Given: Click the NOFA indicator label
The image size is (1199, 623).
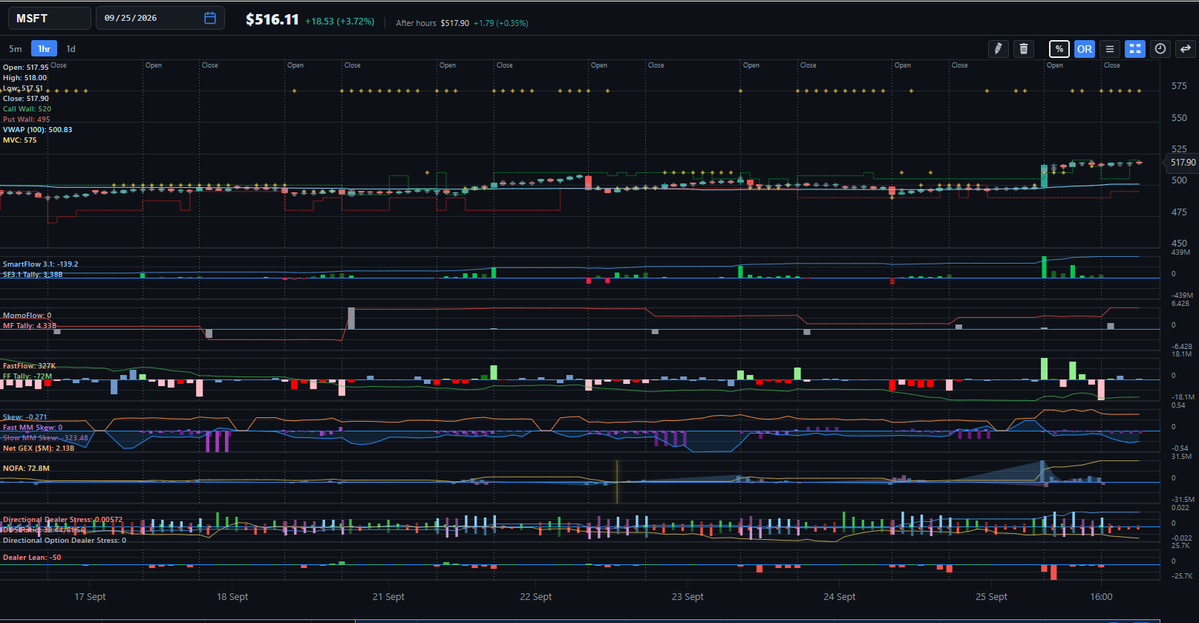Looking at the screenshot, I should tap(26, 468).
